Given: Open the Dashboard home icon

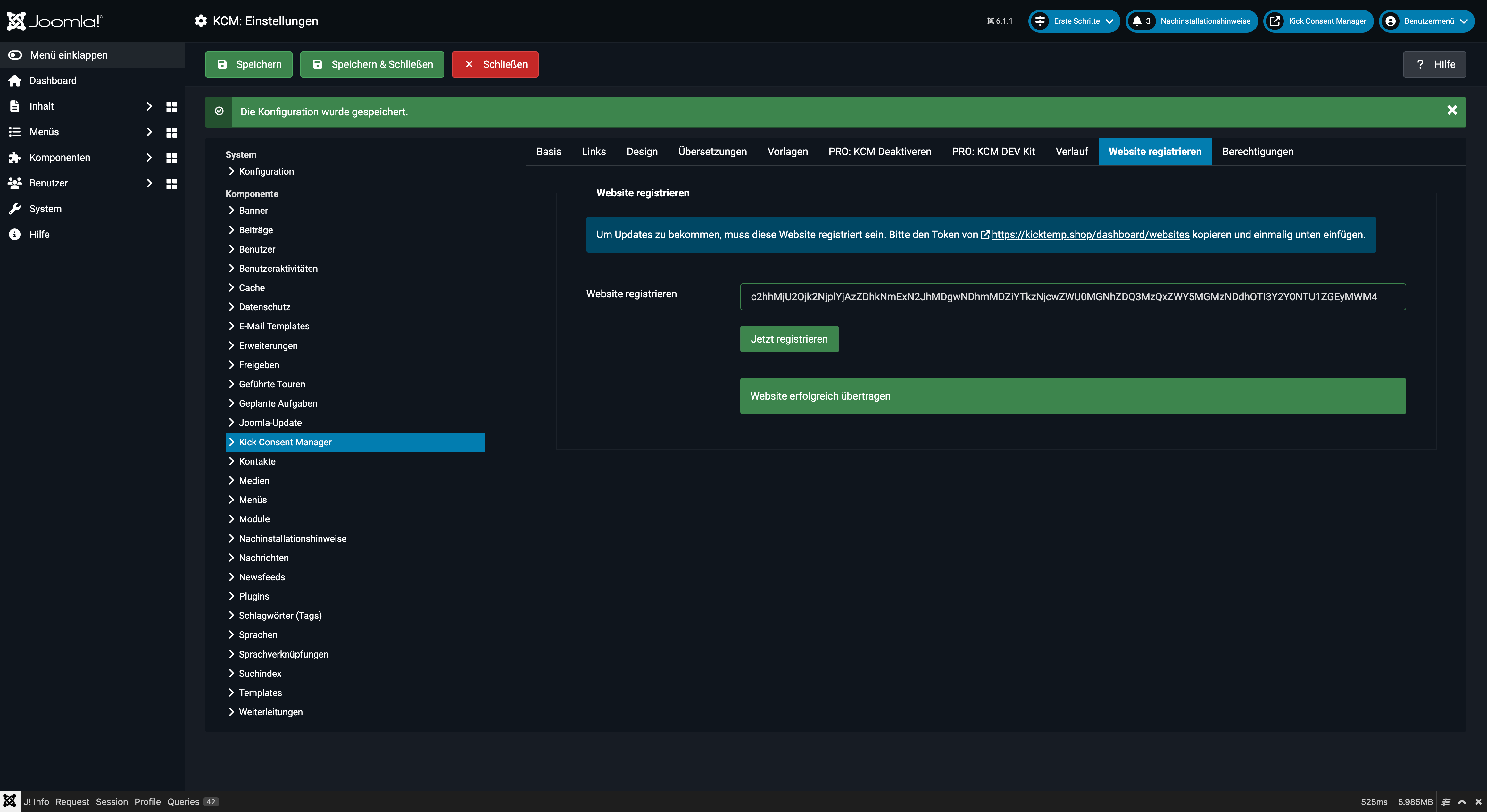Looking at the screenshot, I should pos(15,81).
